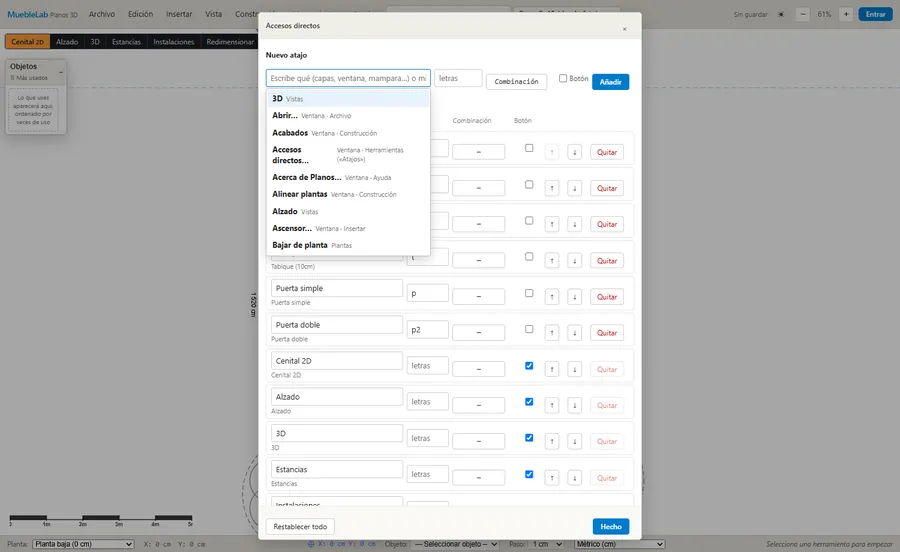Click the Combinación button for new shortcut
The height and width of the screenshot is (552, 900).
point(517,82)
